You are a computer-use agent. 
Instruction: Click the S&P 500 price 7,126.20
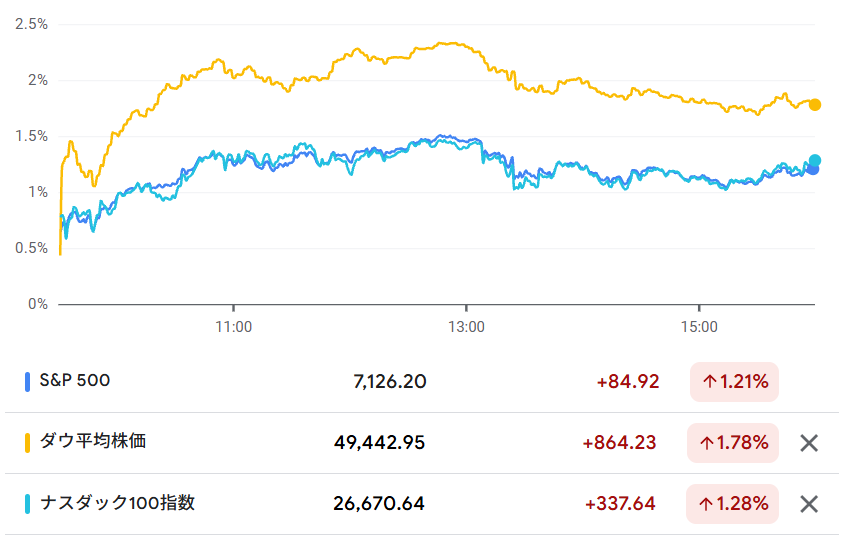pyautogui.click(x=390, y=381)
